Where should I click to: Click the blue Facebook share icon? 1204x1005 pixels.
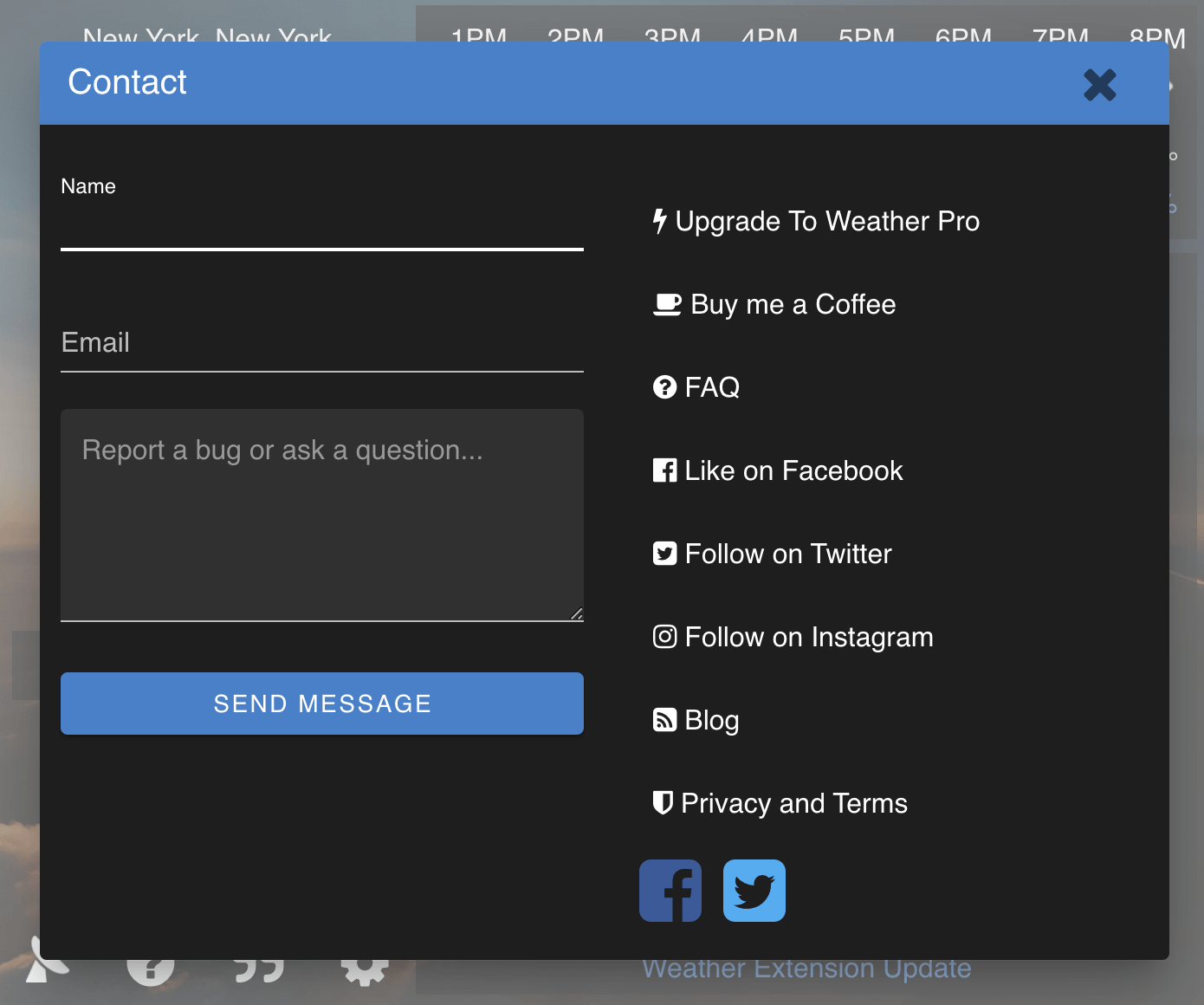click(670, 890)
